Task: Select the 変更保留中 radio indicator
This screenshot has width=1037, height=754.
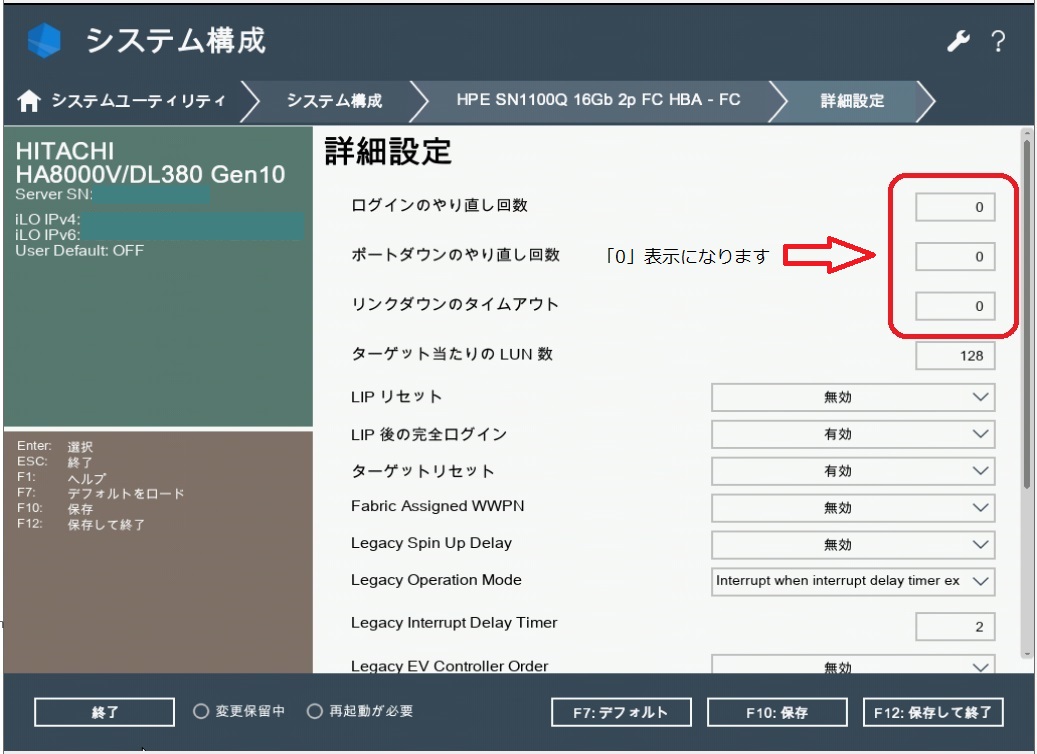Action: coord(201,712)
